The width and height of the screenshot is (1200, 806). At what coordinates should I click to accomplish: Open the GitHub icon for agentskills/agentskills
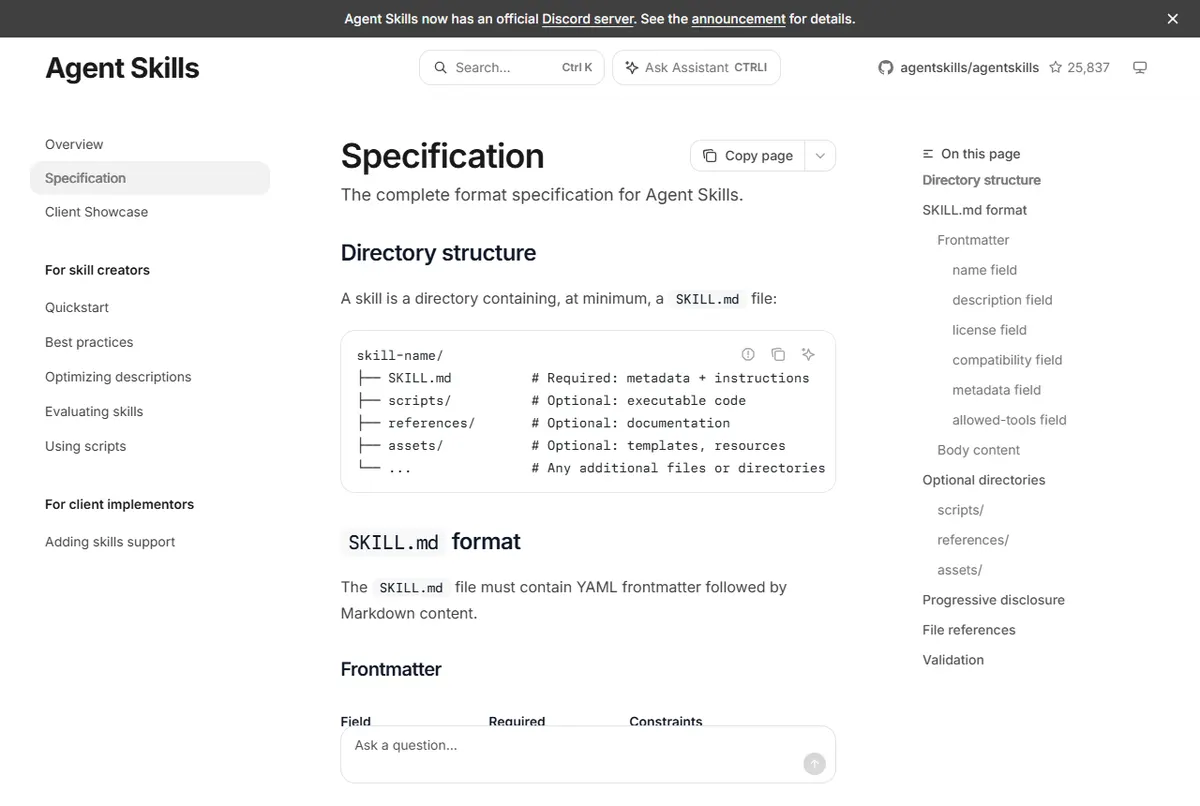(x=885, y=68)
